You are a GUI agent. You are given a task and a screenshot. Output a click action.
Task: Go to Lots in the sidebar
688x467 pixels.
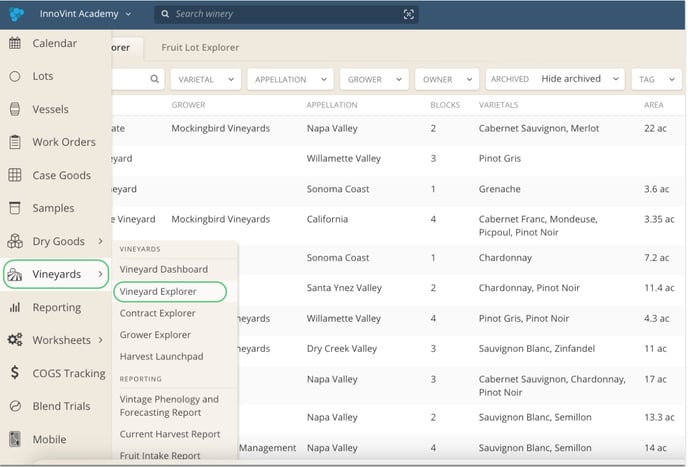click(43, 76)
